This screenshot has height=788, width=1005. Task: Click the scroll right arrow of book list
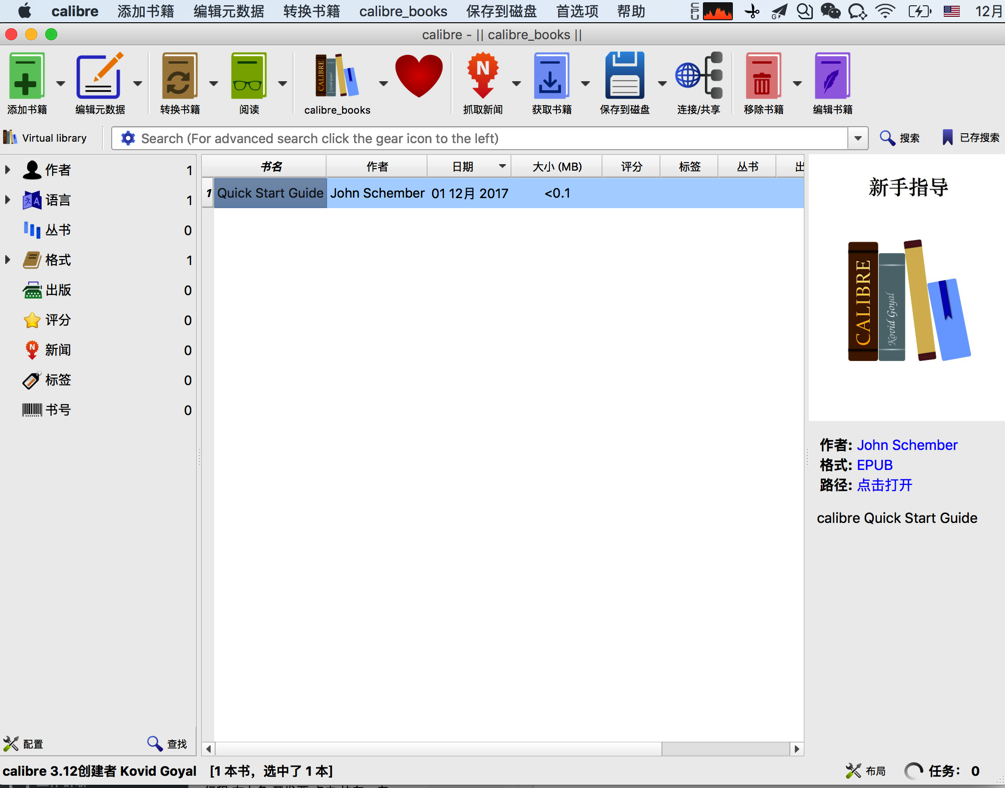click(x=797, y=748)
